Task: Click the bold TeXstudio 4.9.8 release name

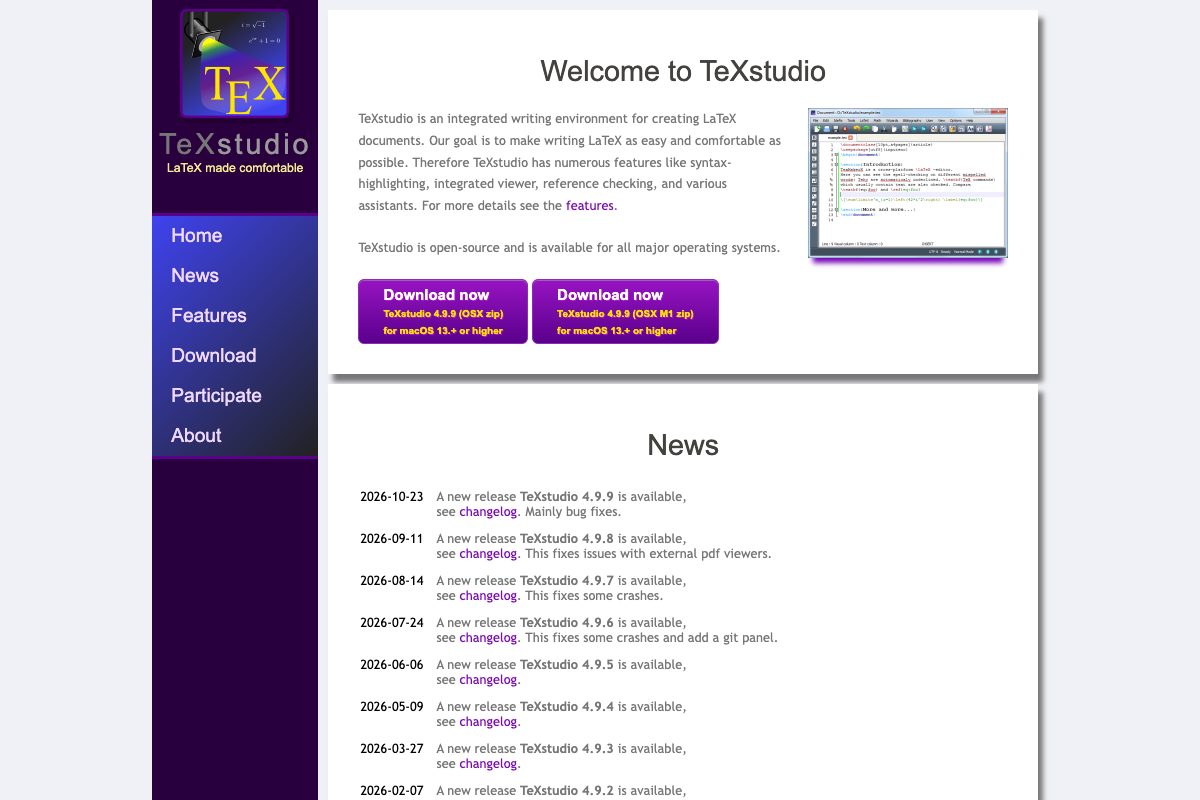Action: tap(567, 539)
